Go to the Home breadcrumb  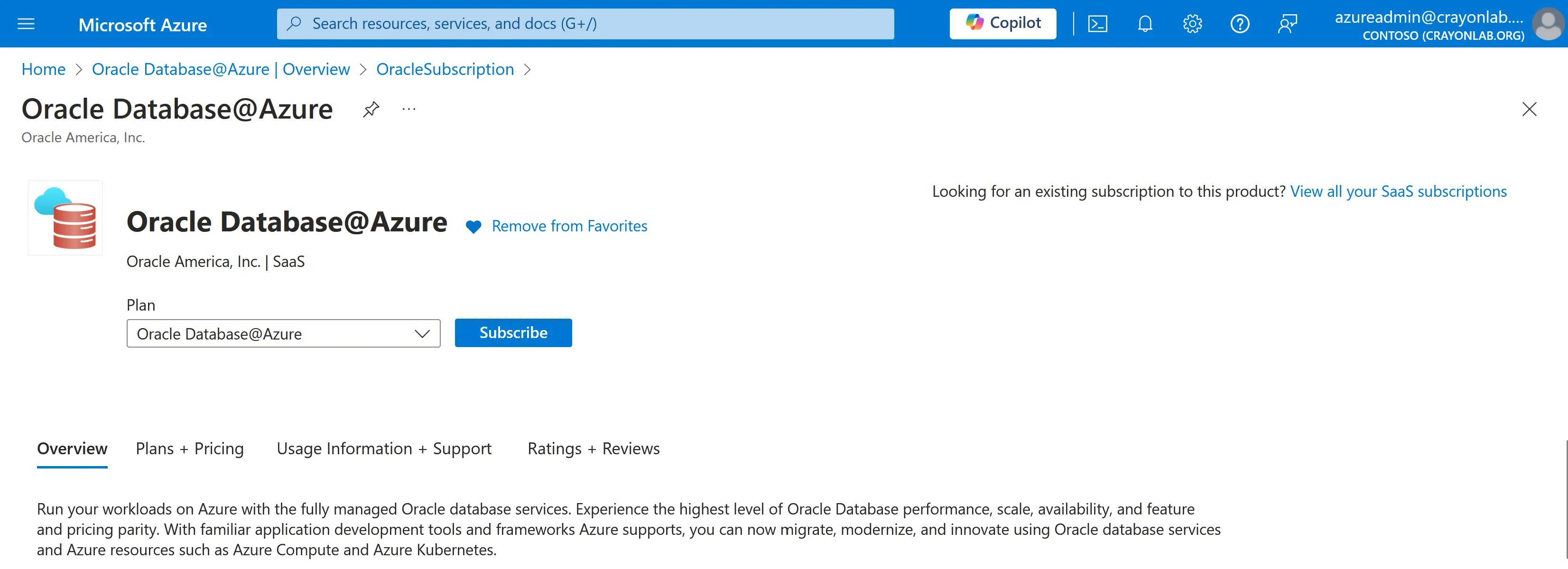pyautogui.click(x=43, y=69)
